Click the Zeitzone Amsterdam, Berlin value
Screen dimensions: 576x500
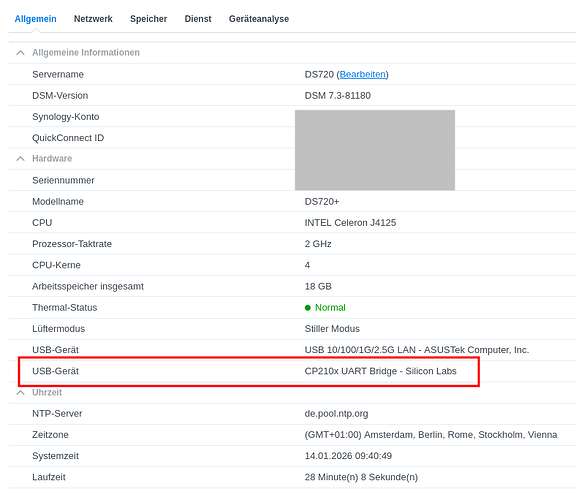point(431,435)
